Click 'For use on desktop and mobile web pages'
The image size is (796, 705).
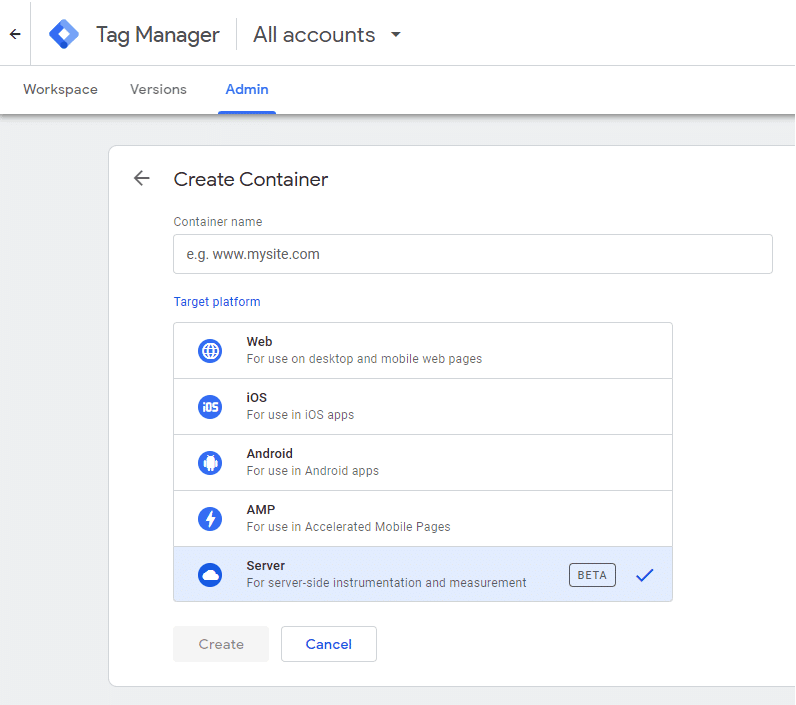364,359
